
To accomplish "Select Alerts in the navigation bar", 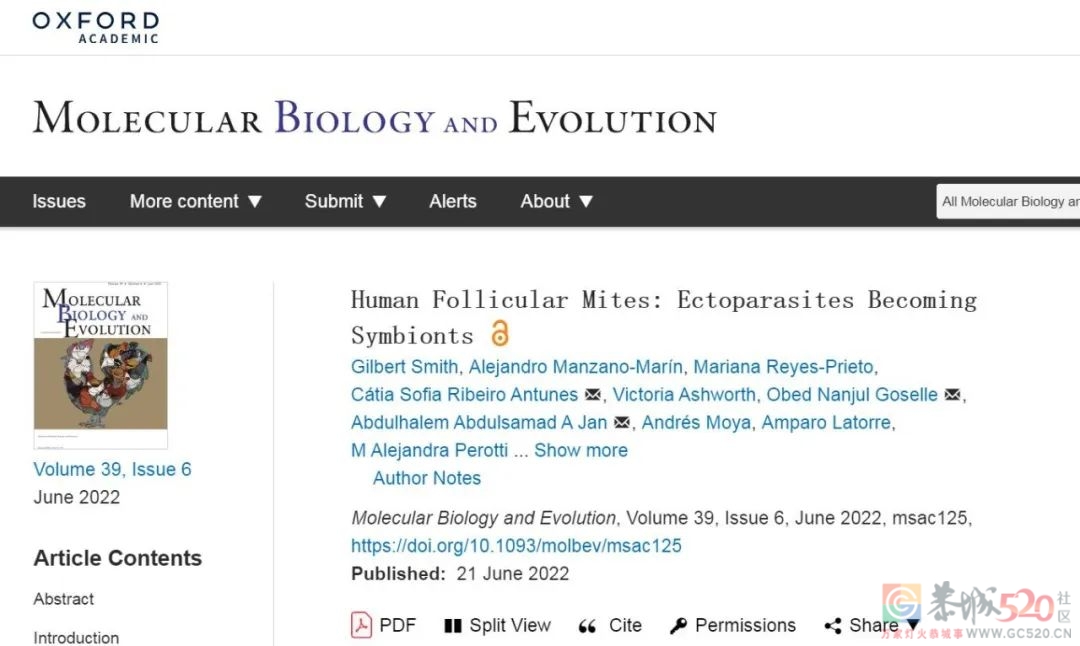I will coord(453,201).
